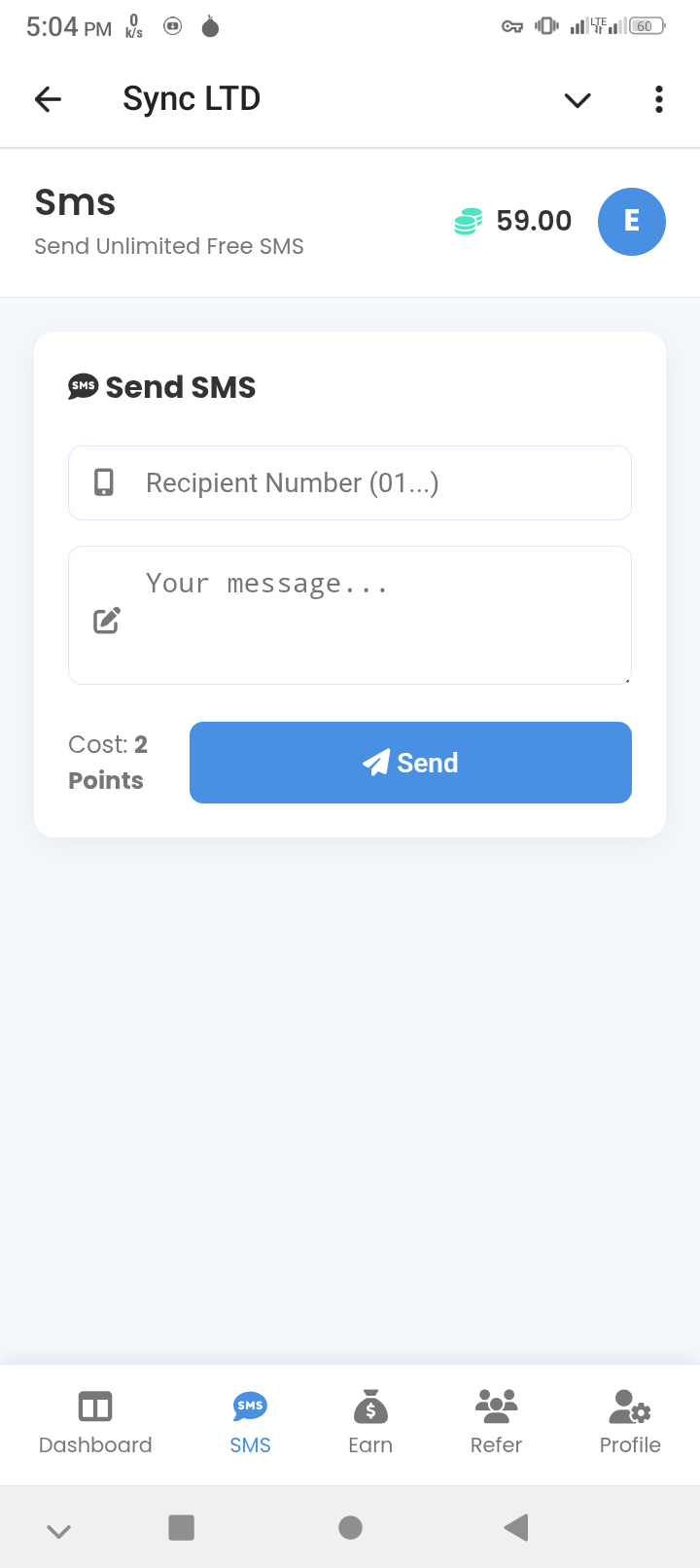
Task: Open the three-dot overflow menu
Action: point(658,99)
